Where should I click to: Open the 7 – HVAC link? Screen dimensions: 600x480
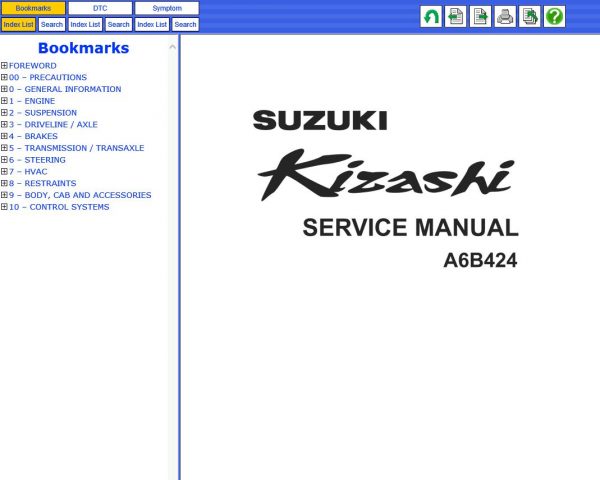tap(28, 171)
